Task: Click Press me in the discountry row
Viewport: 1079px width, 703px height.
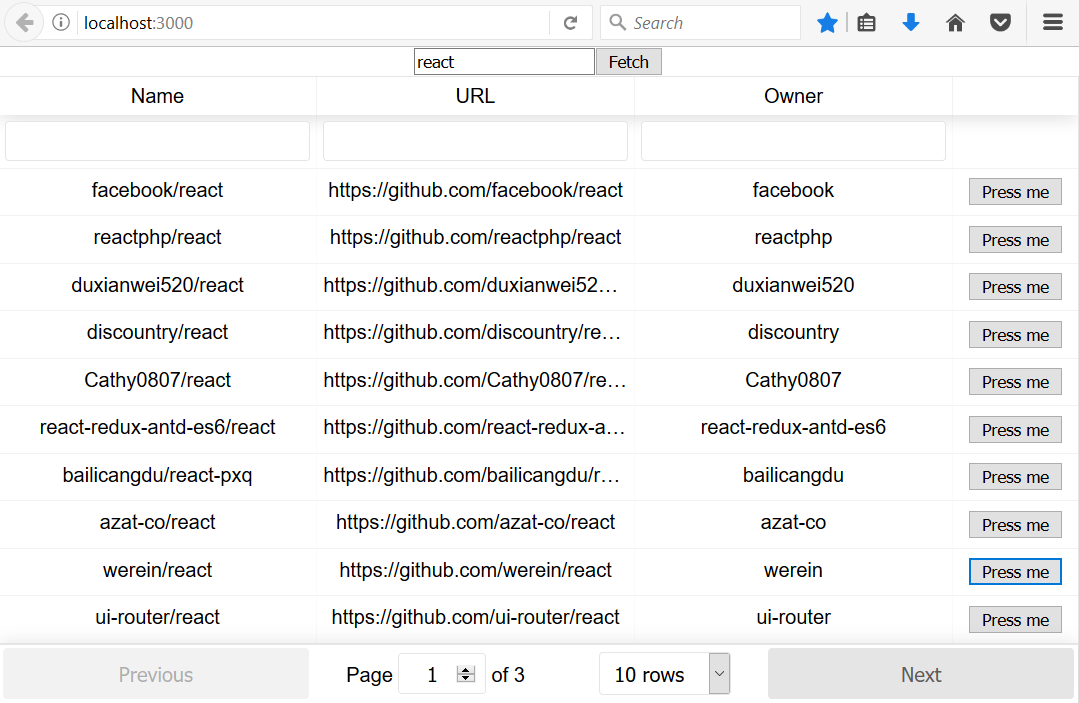Action: (1015, 335)
